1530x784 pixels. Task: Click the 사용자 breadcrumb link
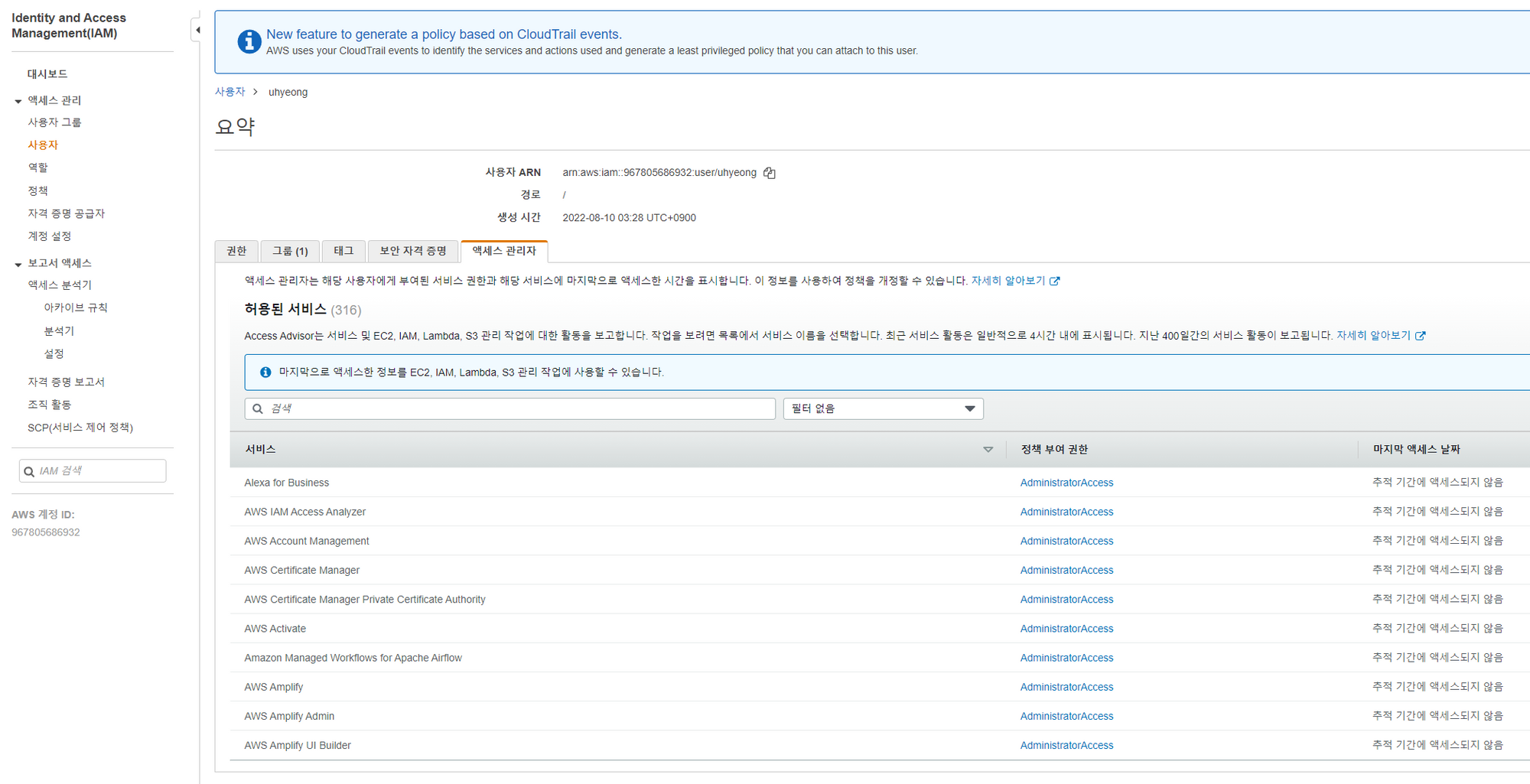coord(229,92)
